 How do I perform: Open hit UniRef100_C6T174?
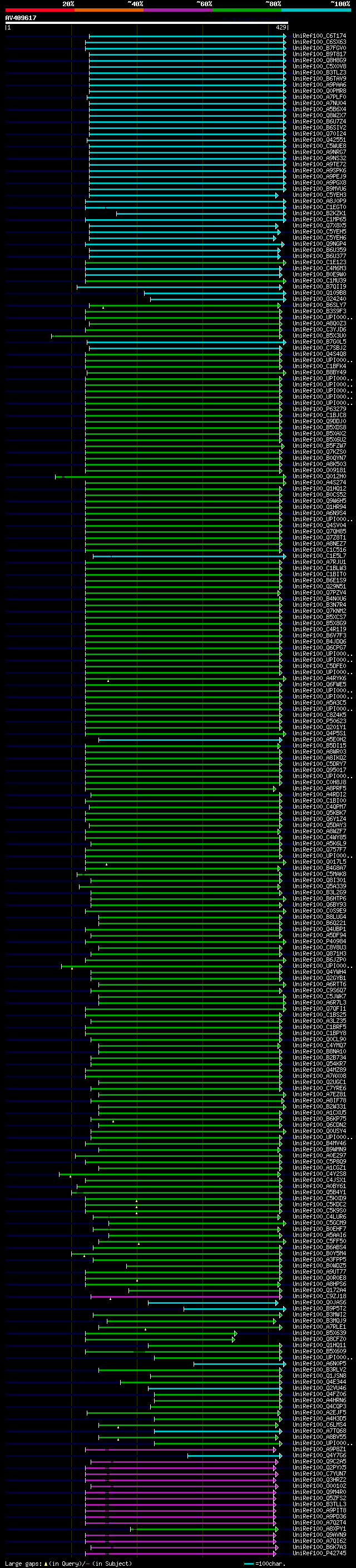pyautogui.click(x=319, y=36)
